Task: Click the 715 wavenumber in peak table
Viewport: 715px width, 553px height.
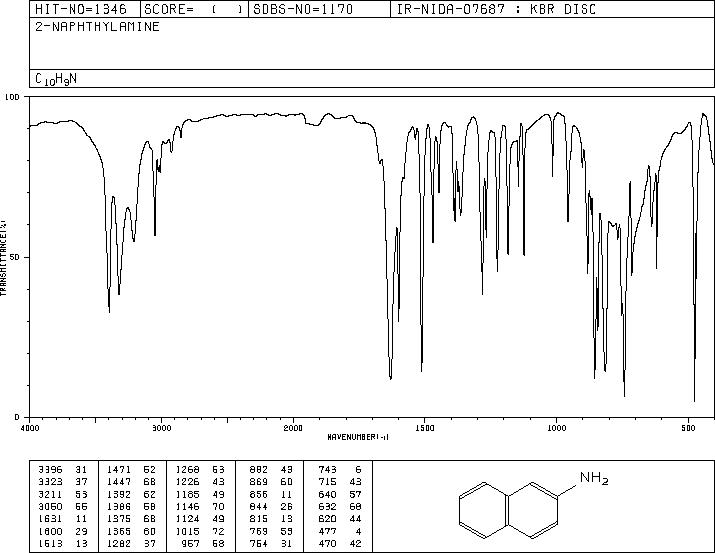Action: click(327, 482)
